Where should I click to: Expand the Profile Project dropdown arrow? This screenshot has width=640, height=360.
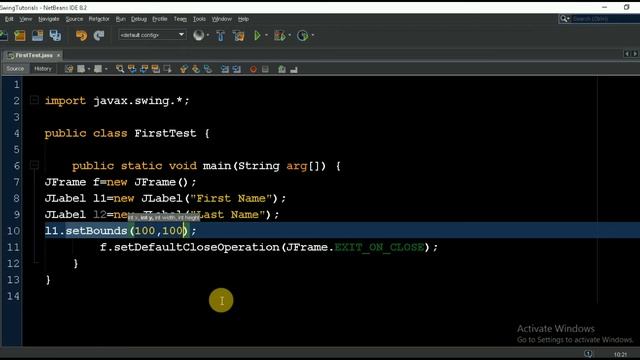pos(313,35)
